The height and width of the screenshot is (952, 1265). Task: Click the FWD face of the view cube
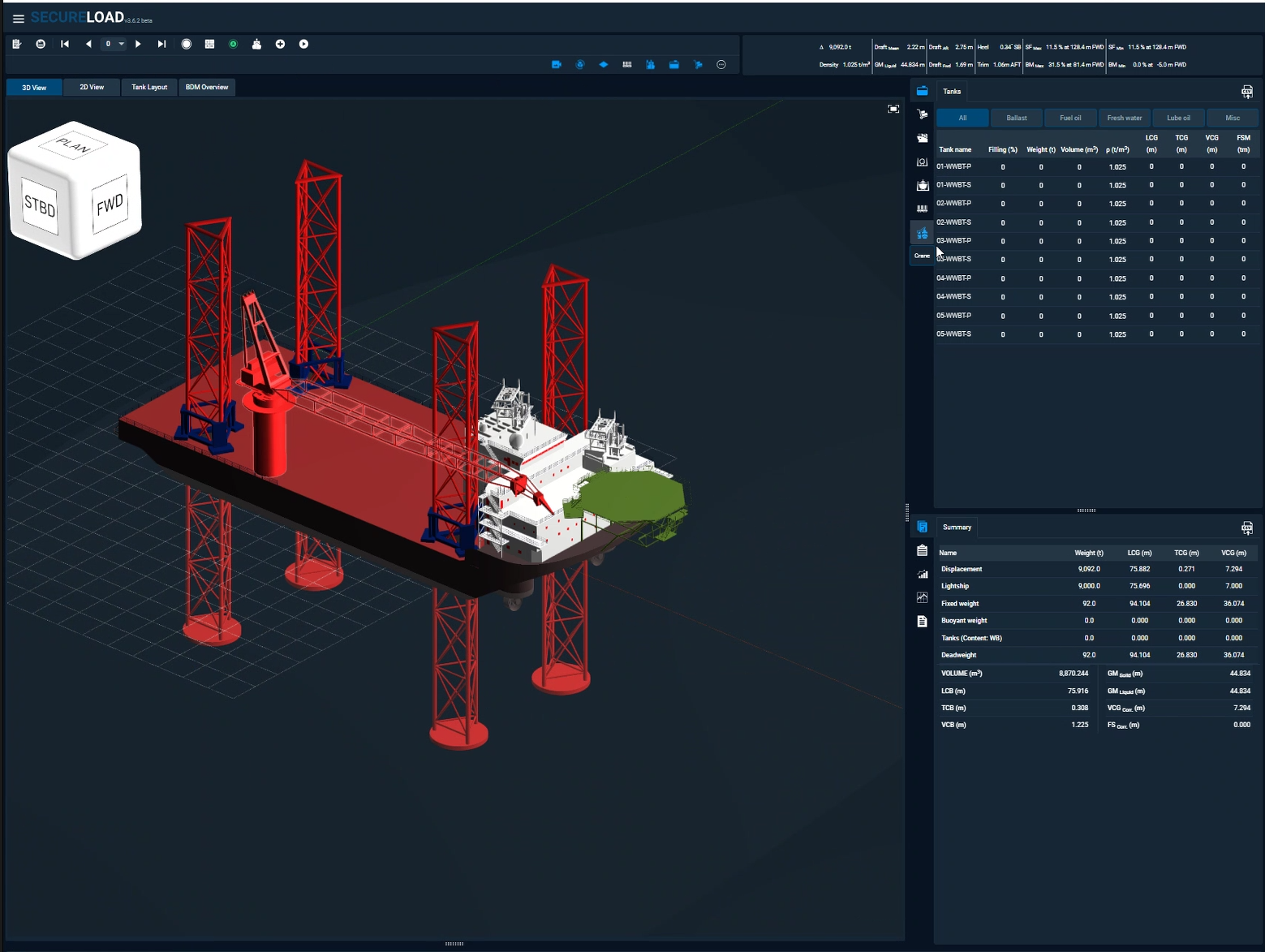click(110, 204)
